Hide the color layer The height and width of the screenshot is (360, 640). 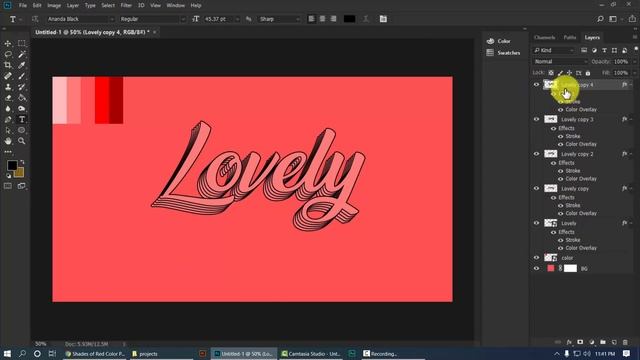[x=536, y=258]
